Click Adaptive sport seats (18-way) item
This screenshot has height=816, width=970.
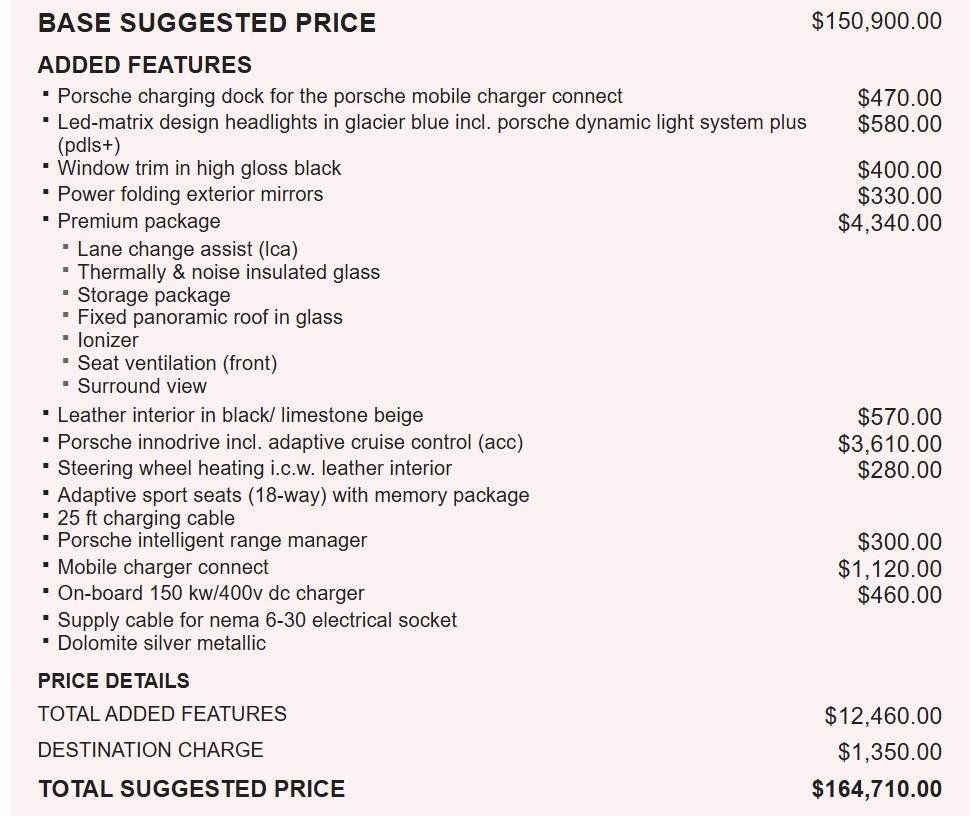coord(293,495)
